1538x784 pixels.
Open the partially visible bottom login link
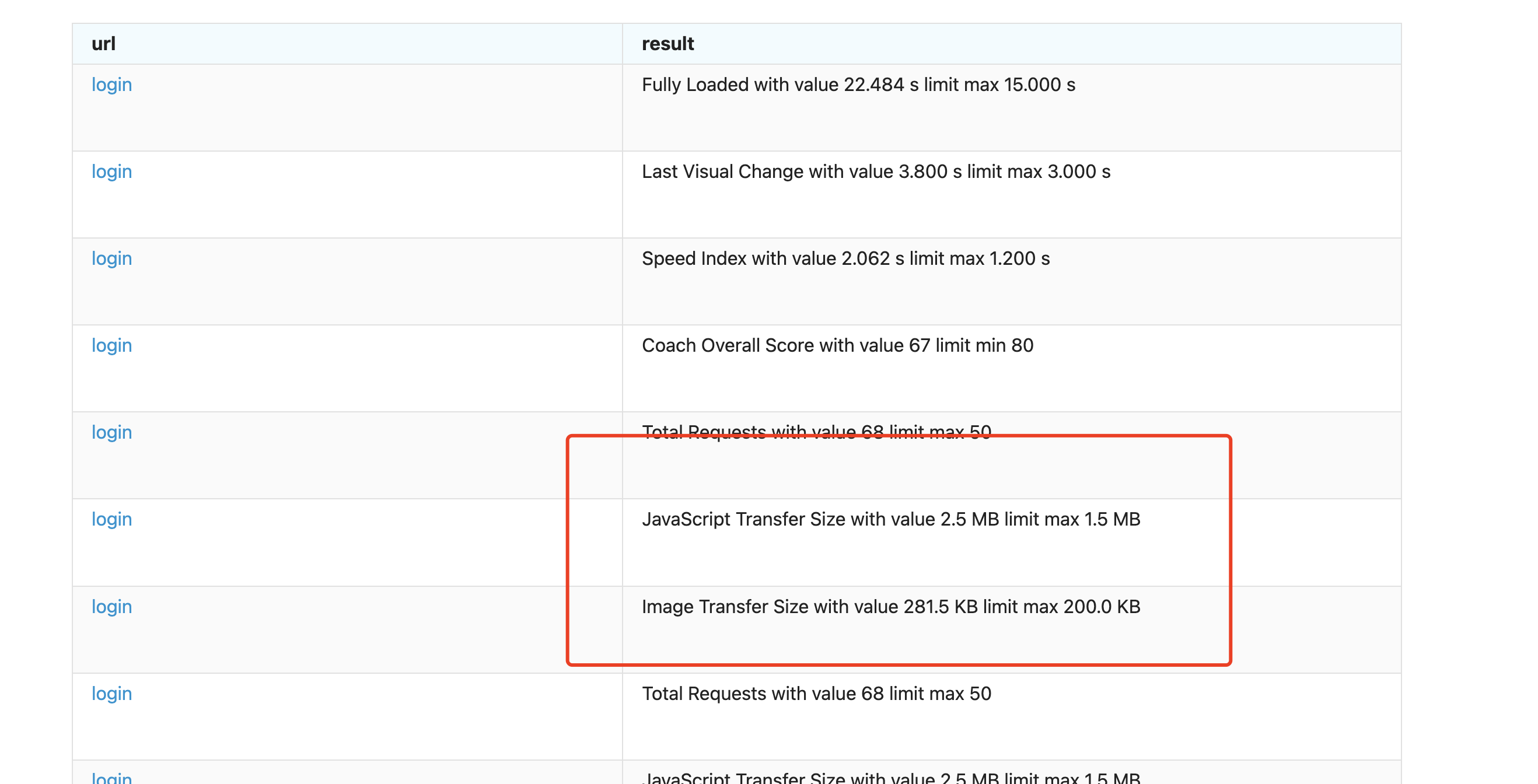[x=111, y=778]
